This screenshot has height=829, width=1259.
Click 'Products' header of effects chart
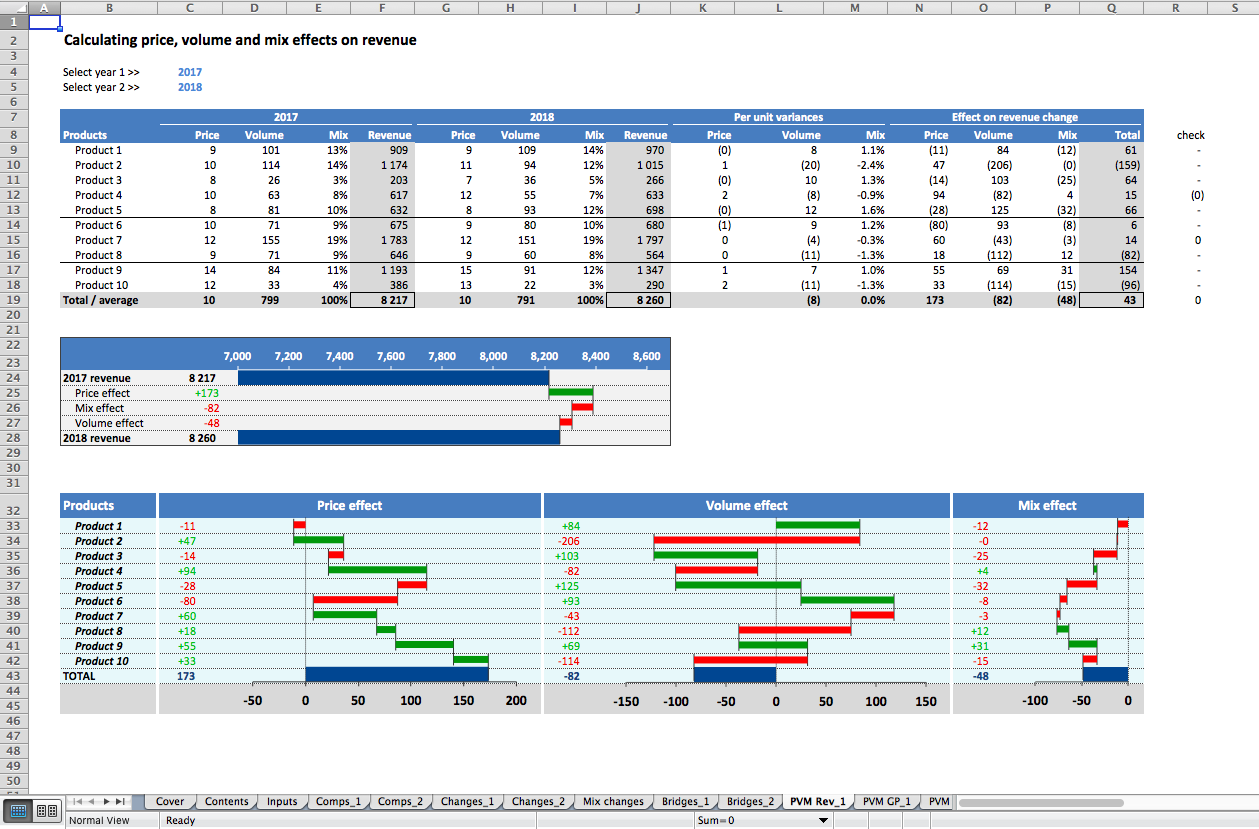point(88,505)
